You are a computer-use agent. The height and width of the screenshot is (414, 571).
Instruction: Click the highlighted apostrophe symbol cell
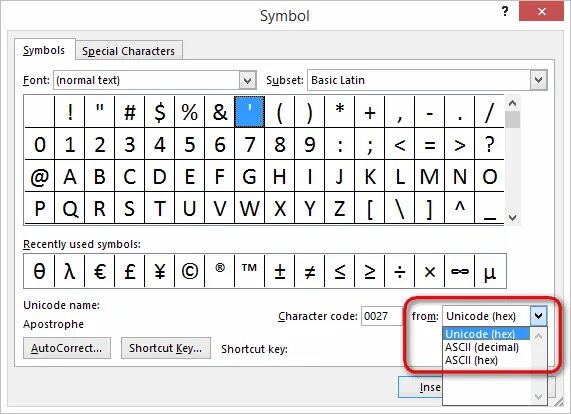pyautogui.click(x=250, y=112)
